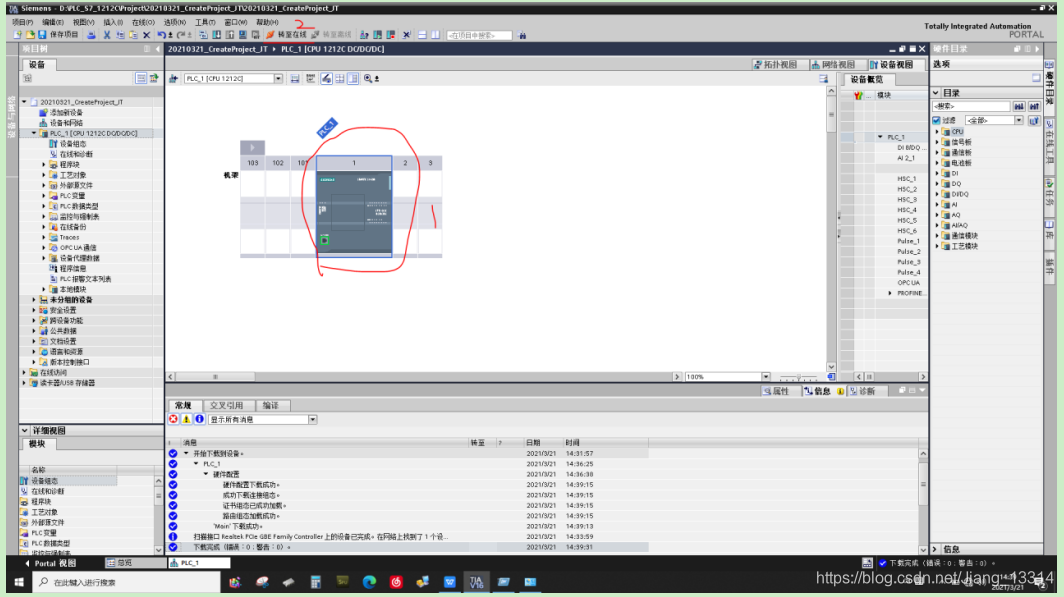
Task: Open the PLC_1 device selector dropdown
Action: tap(278, 79)
